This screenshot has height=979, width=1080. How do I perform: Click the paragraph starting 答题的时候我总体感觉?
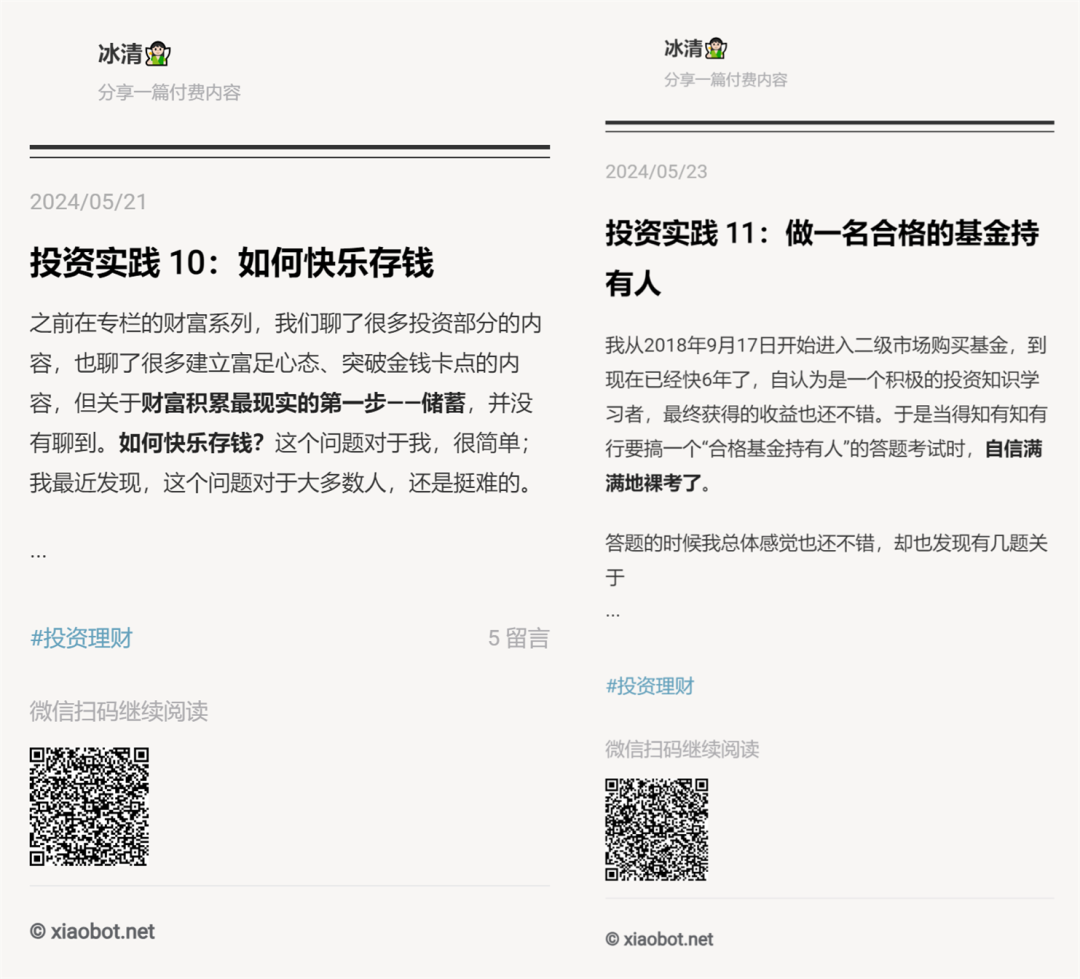[827, 559]
